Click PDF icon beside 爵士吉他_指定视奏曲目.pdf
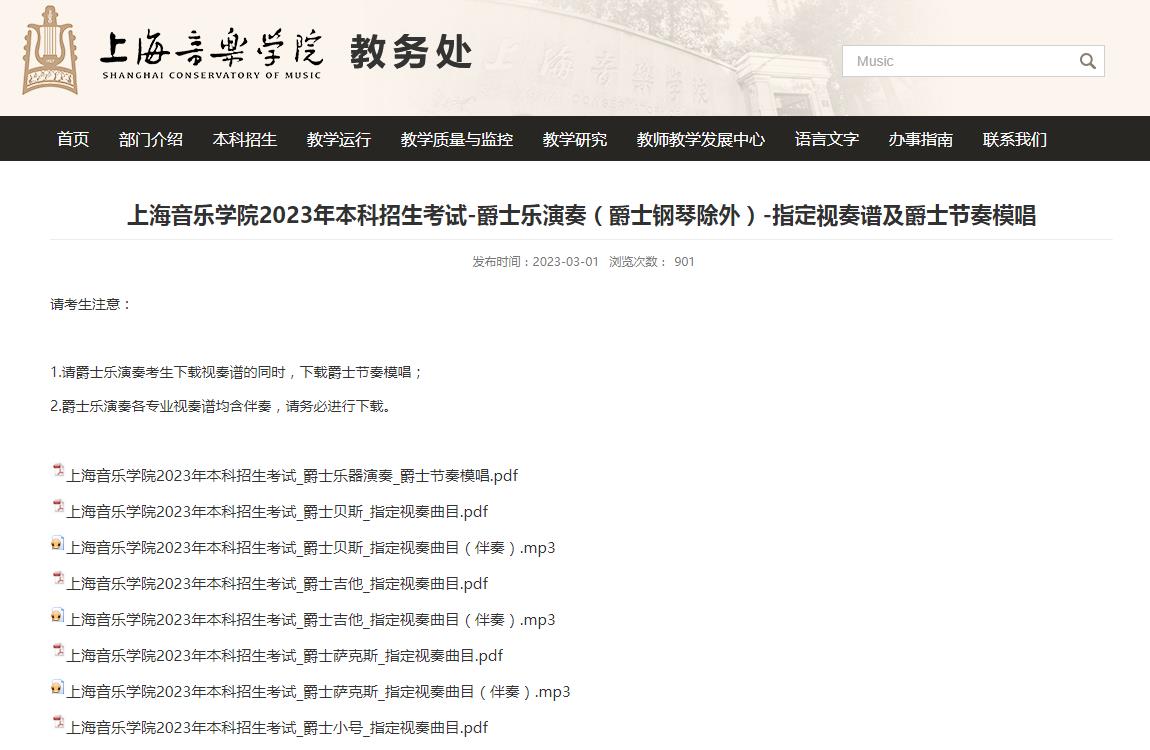This screenshot has width=1150, height=750. click(58, 578)
